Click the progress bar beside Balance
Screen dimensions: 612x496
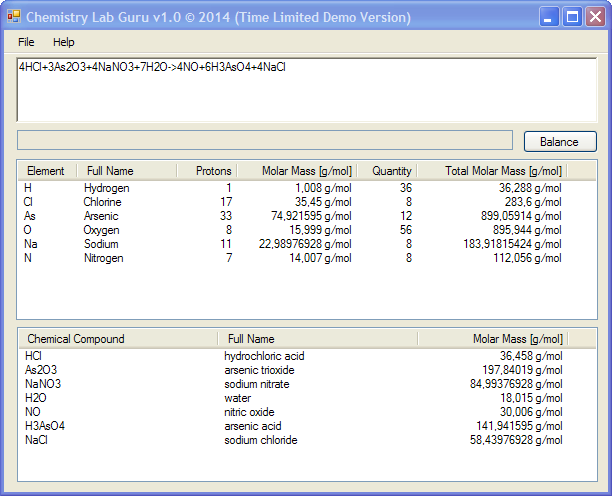265,141
